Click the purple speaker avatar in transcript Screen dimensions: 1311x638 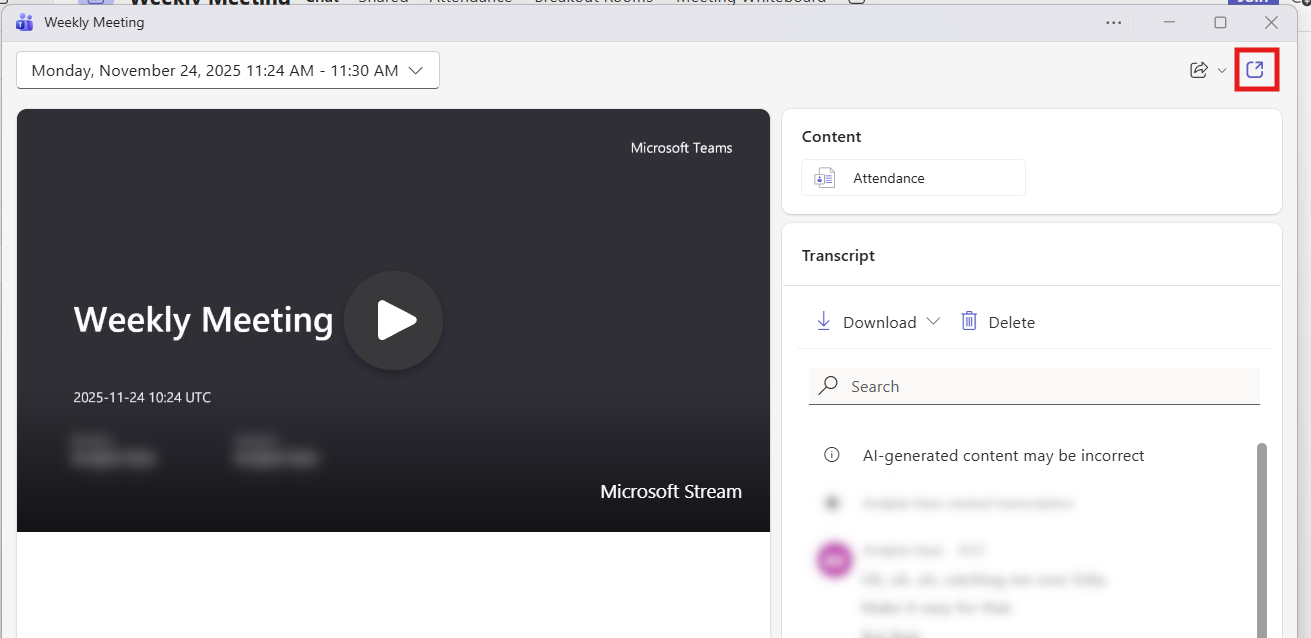coord(834,560)
